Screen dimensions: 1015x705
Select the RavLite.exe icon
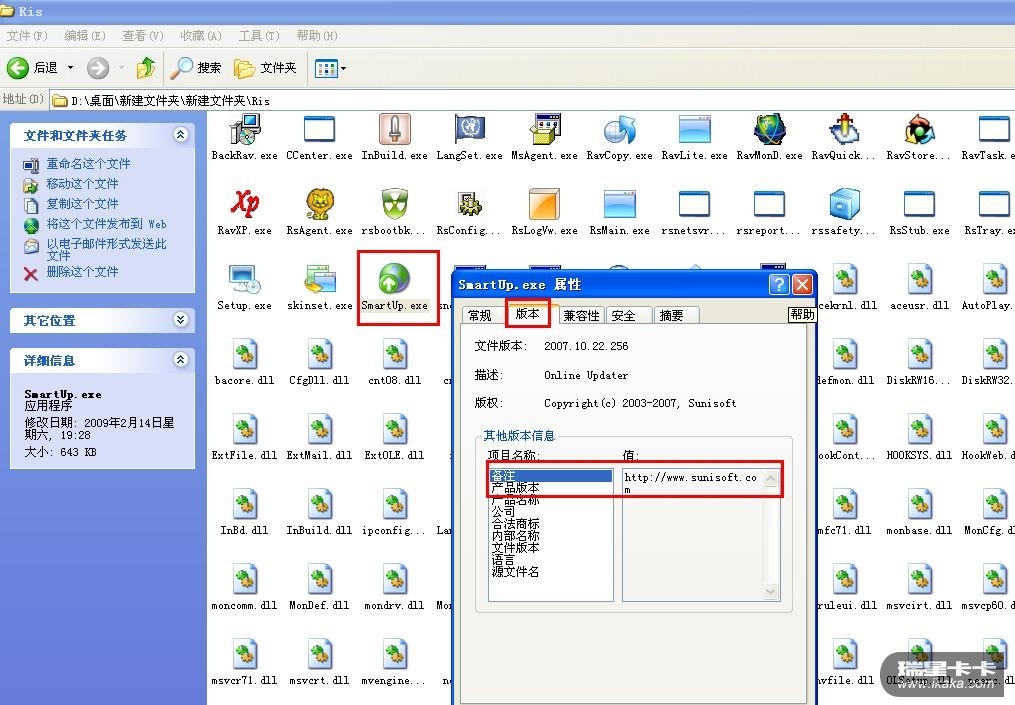click(x=695, y=129)
